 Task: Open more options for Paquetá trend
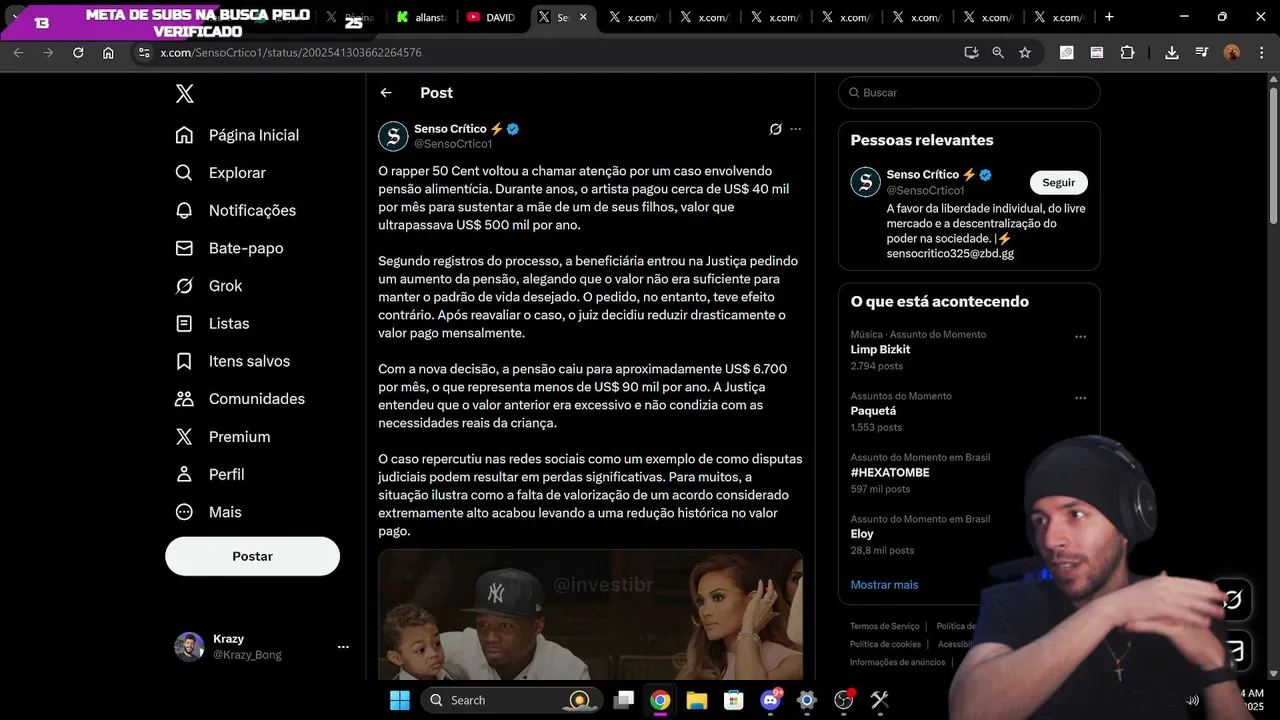pos(1080,398)
